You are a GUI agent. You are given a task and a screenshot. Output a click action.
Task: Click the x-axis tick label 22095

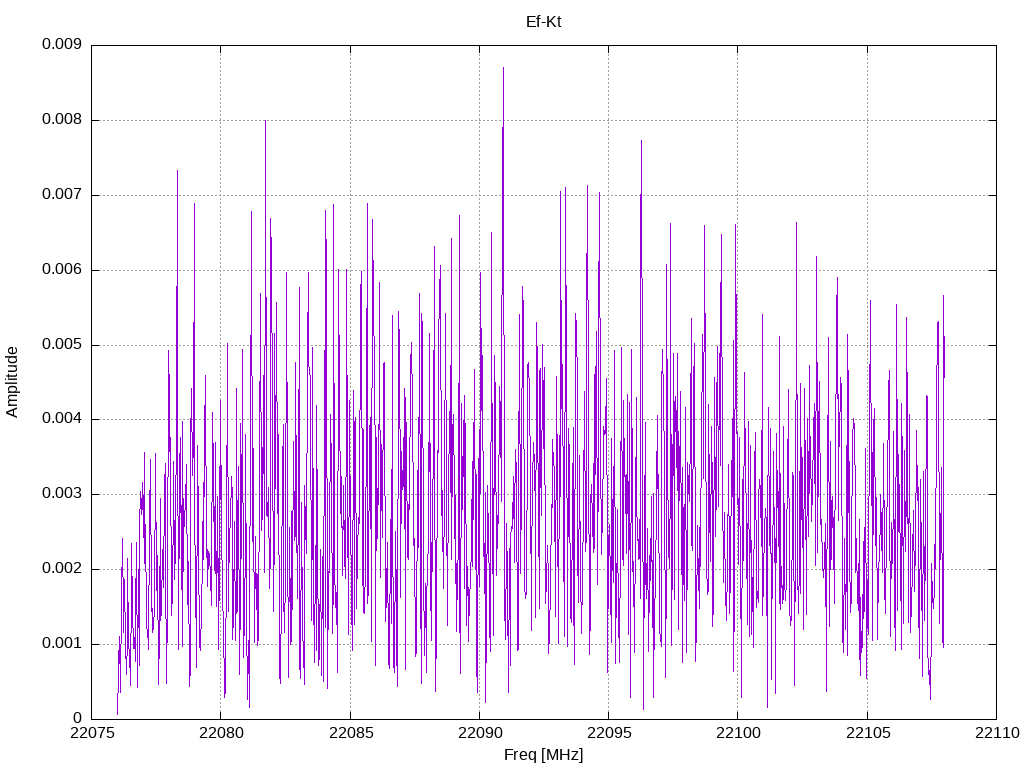(609, 733)
